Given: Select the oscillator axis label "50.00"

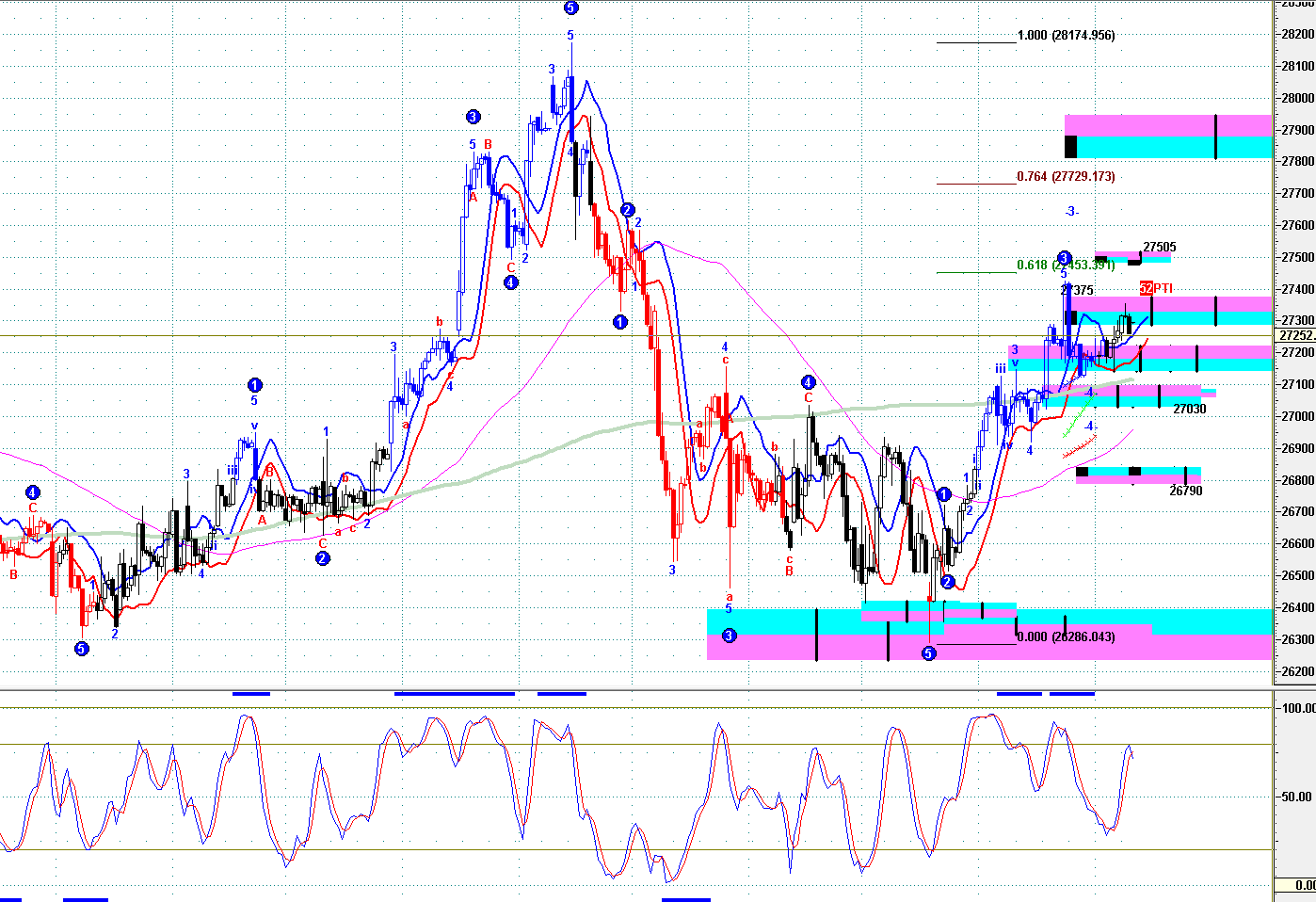Looking at the screenshot, I should pyautogui.click(x=1298, y=797).
